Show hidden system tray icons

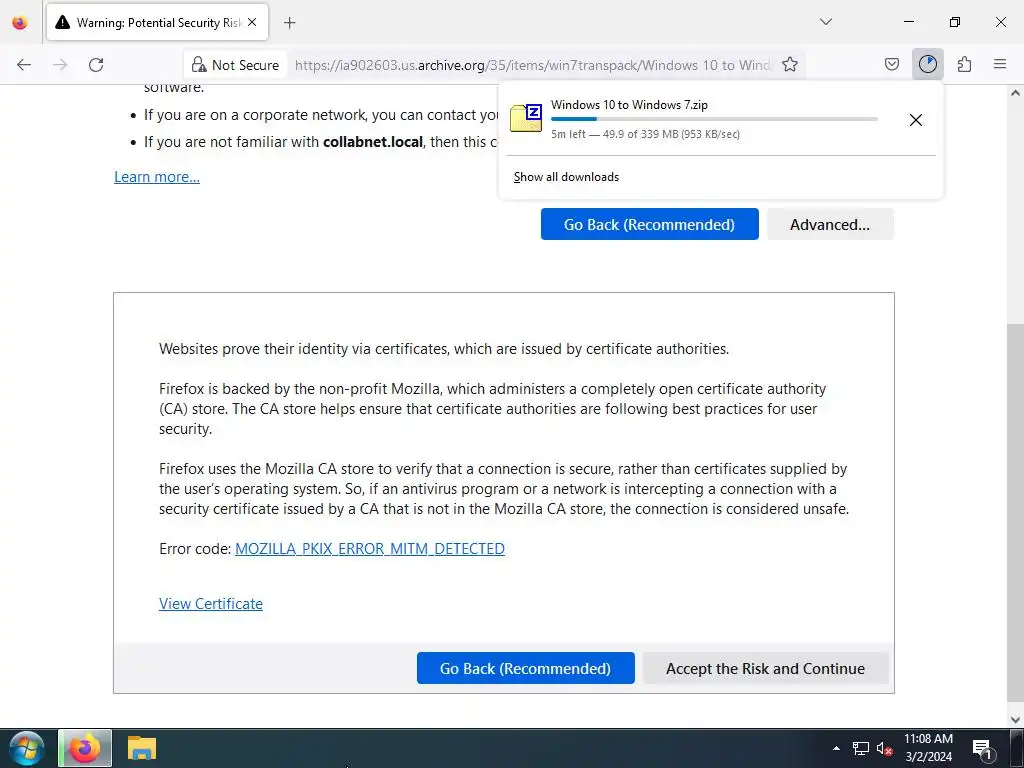point(836,748)
